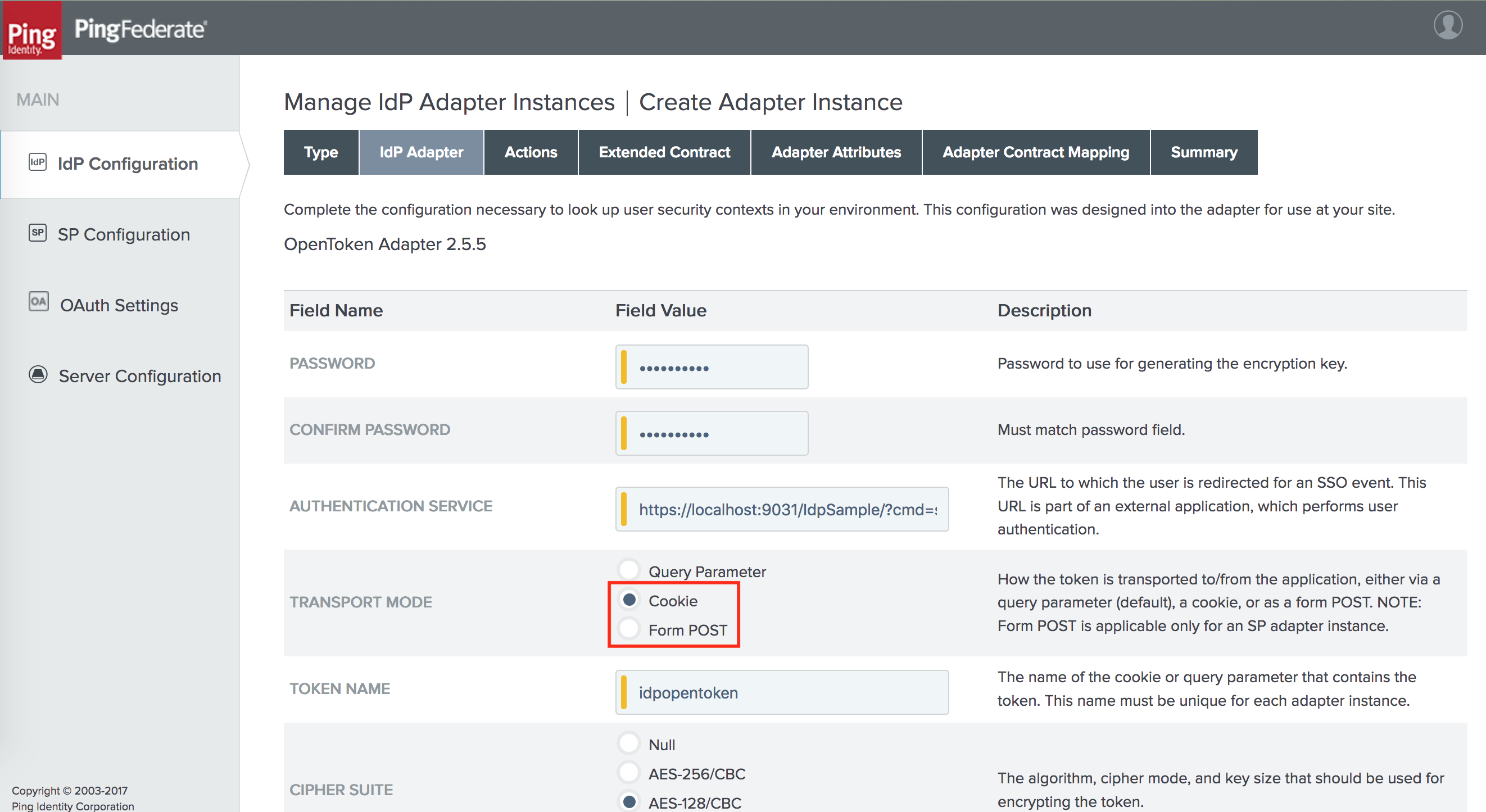1486x812 pixels.
Task: Click the Authentication Service URL field
Action: click(x=782, y=509)
